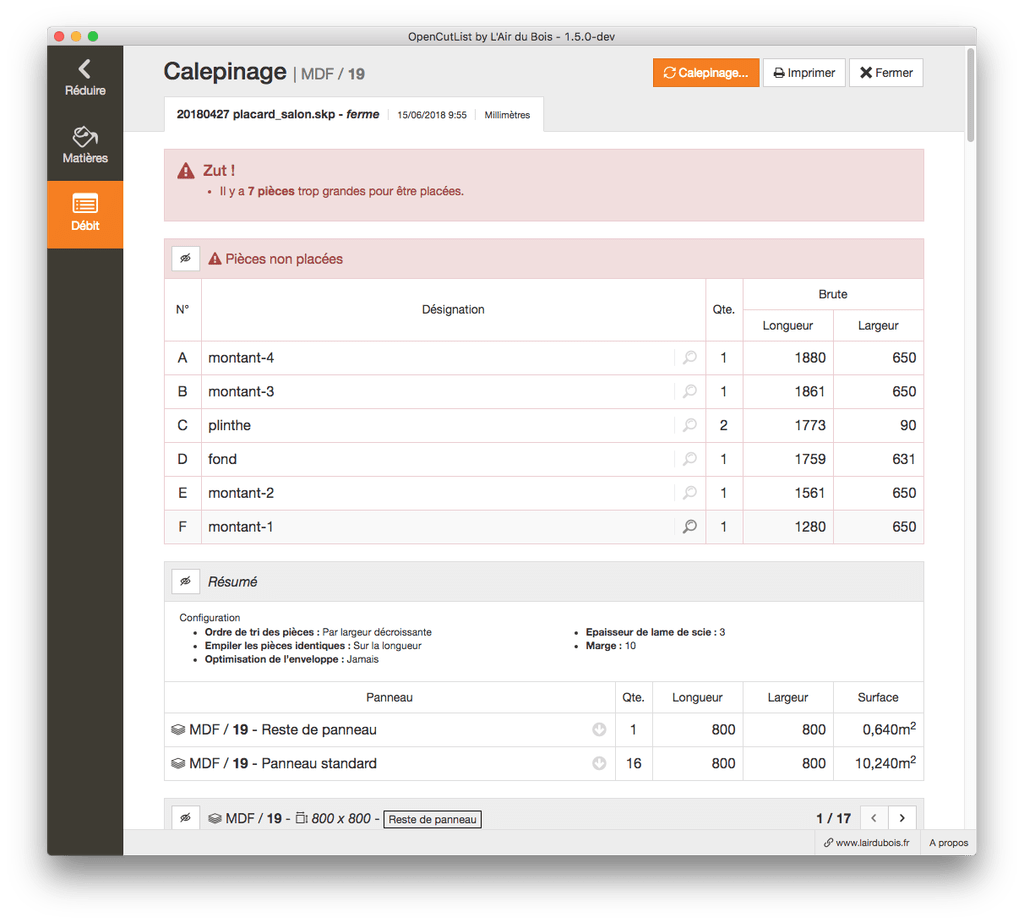The image size is (1024, 923).
Task: Click the orange Calepinage... button
Action: click(x=705, y=73)
